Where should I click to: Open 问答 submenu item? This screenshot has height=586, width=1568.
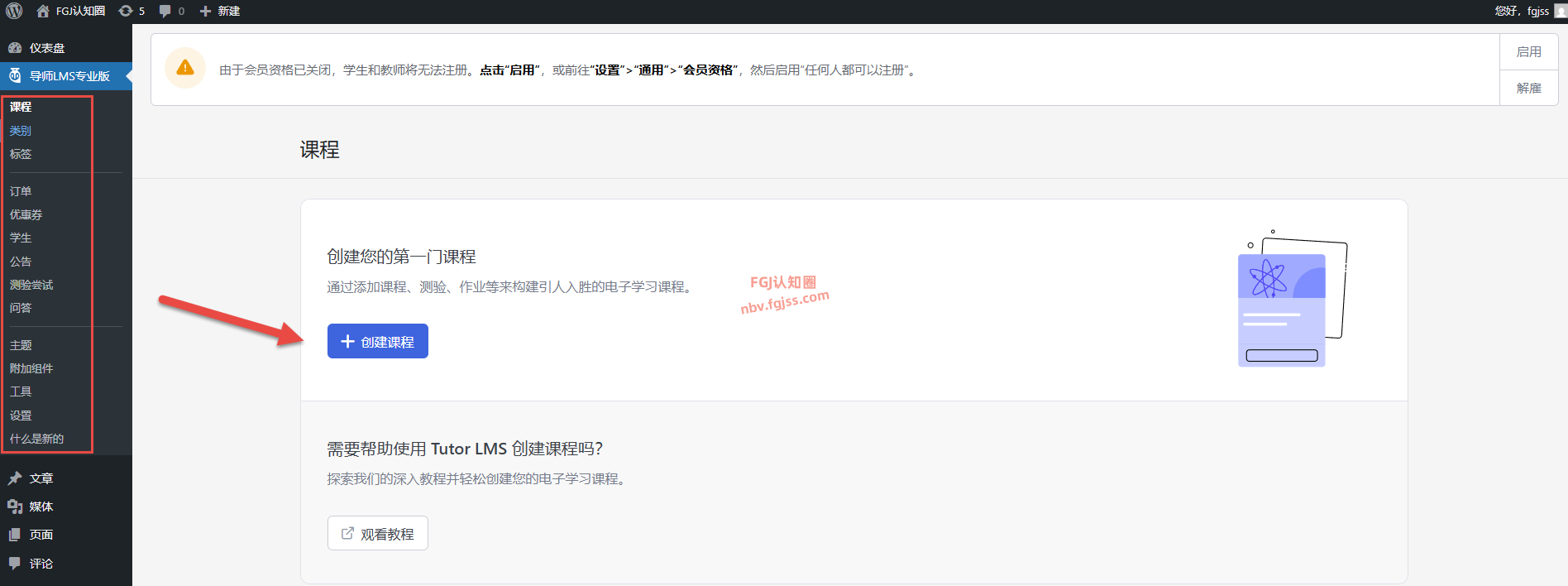click(21, 308)
